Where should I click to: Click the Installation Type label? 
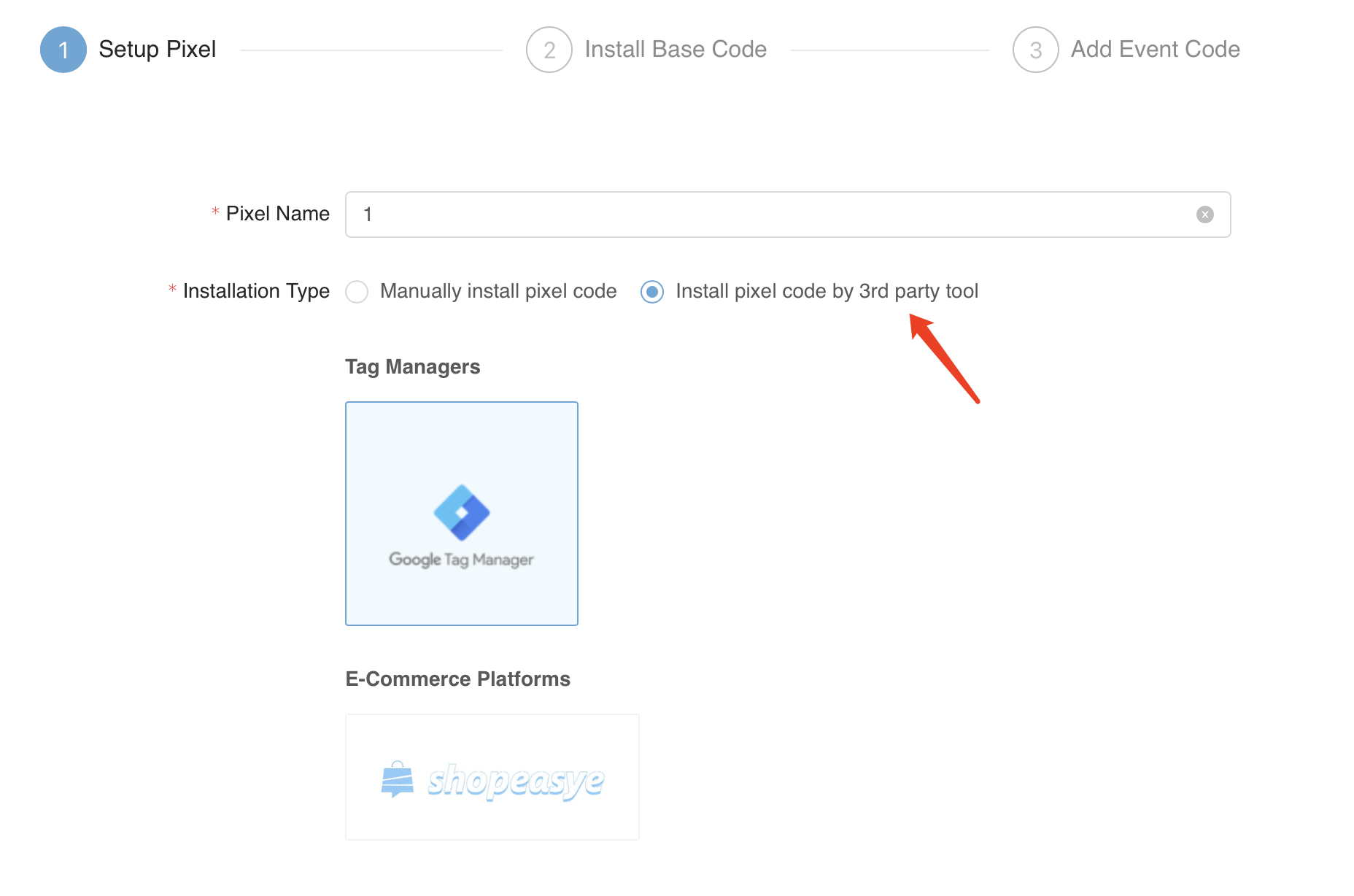click(x=256, y=291)
